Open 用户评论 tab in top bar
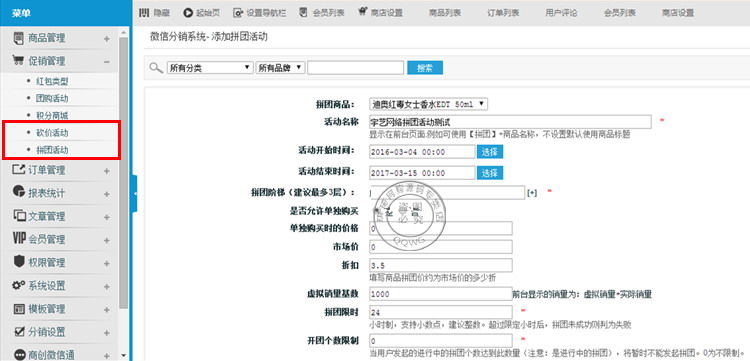 click(x=562, y=13)
